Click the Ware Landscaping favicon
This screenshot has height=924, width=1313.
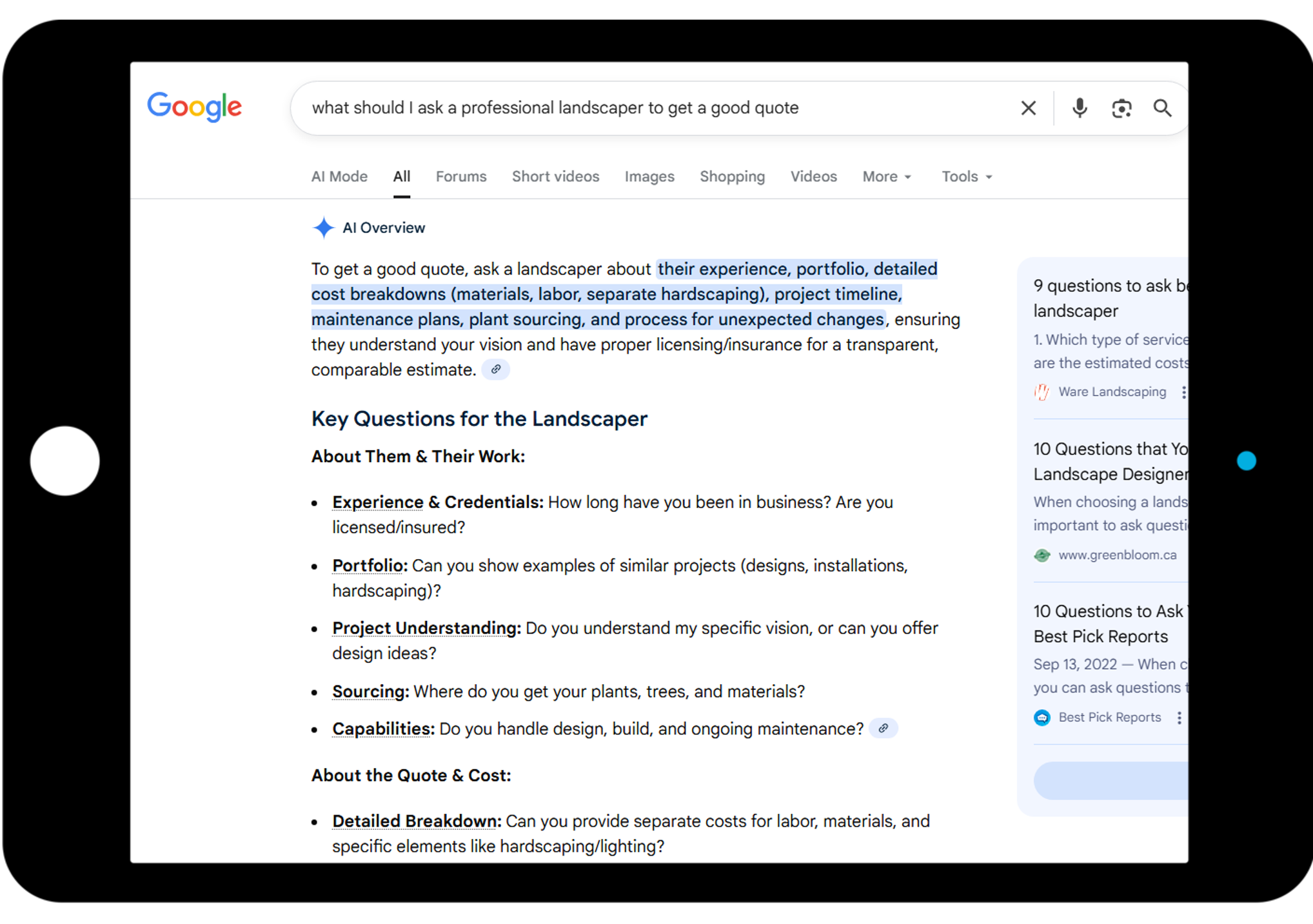pyautogui.click(x=1041, y=391)
